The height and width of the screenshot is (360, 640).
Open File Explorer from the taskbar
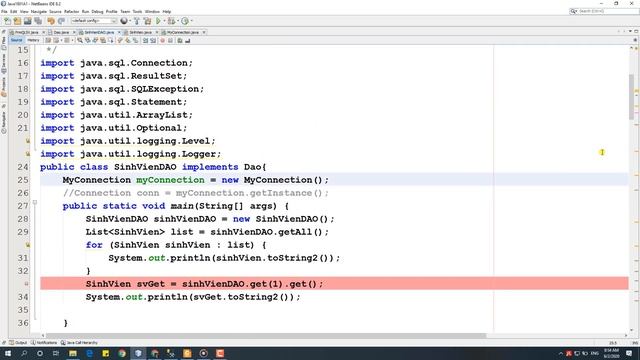(x=73, y=353)
